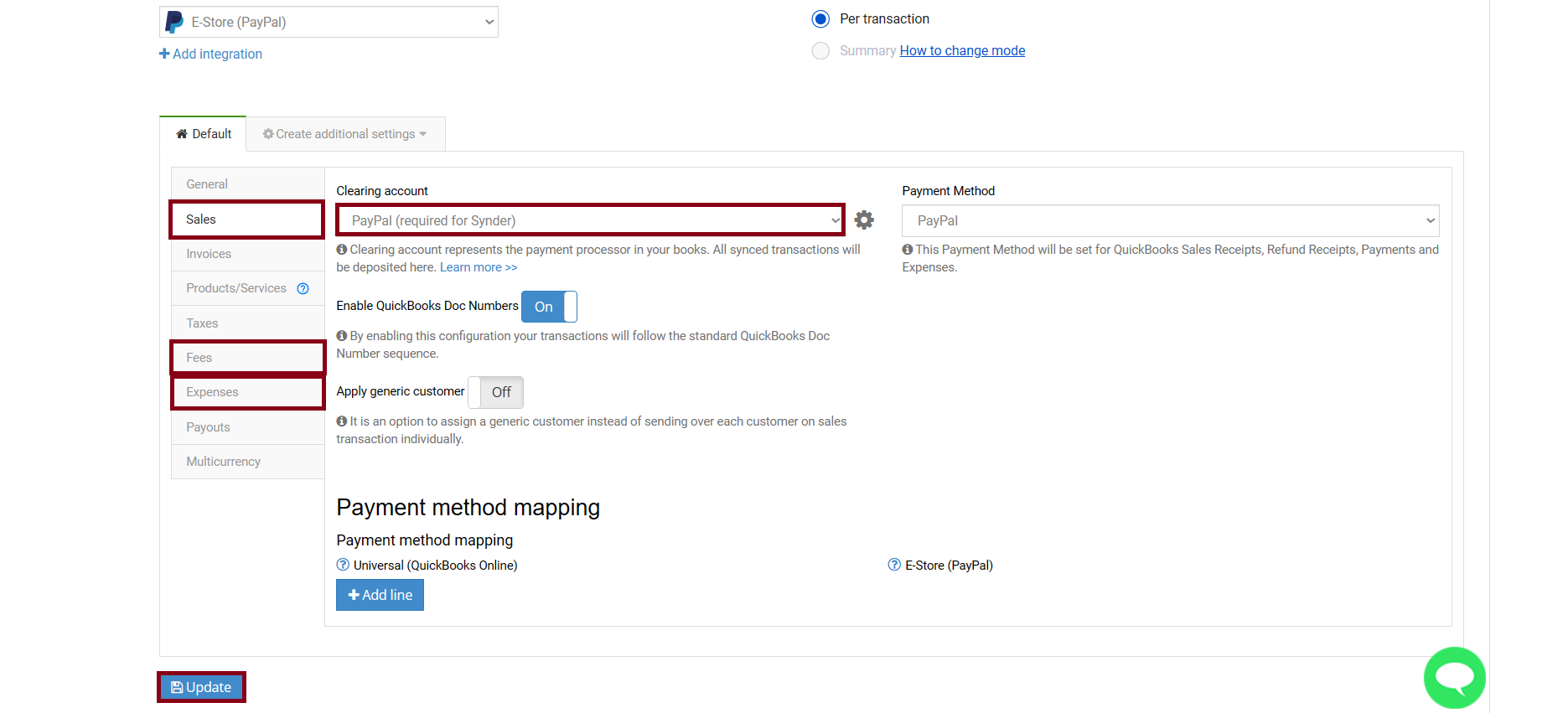The height and width of the screenshot is (713, 1568).
Task: Open E-Store (PayPal) integration dropdown
Action: pyautogui.click(x=329, y=22)
